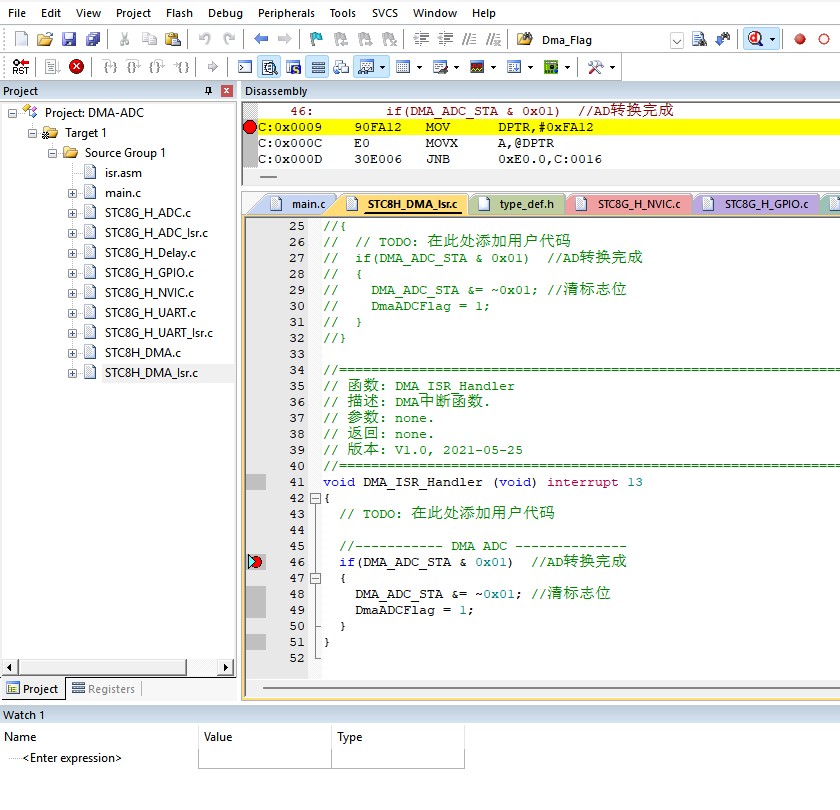This screenshot has width=840, height=810.
Task: Stop execution with red X icon
Action: click(x=77, y=67)
